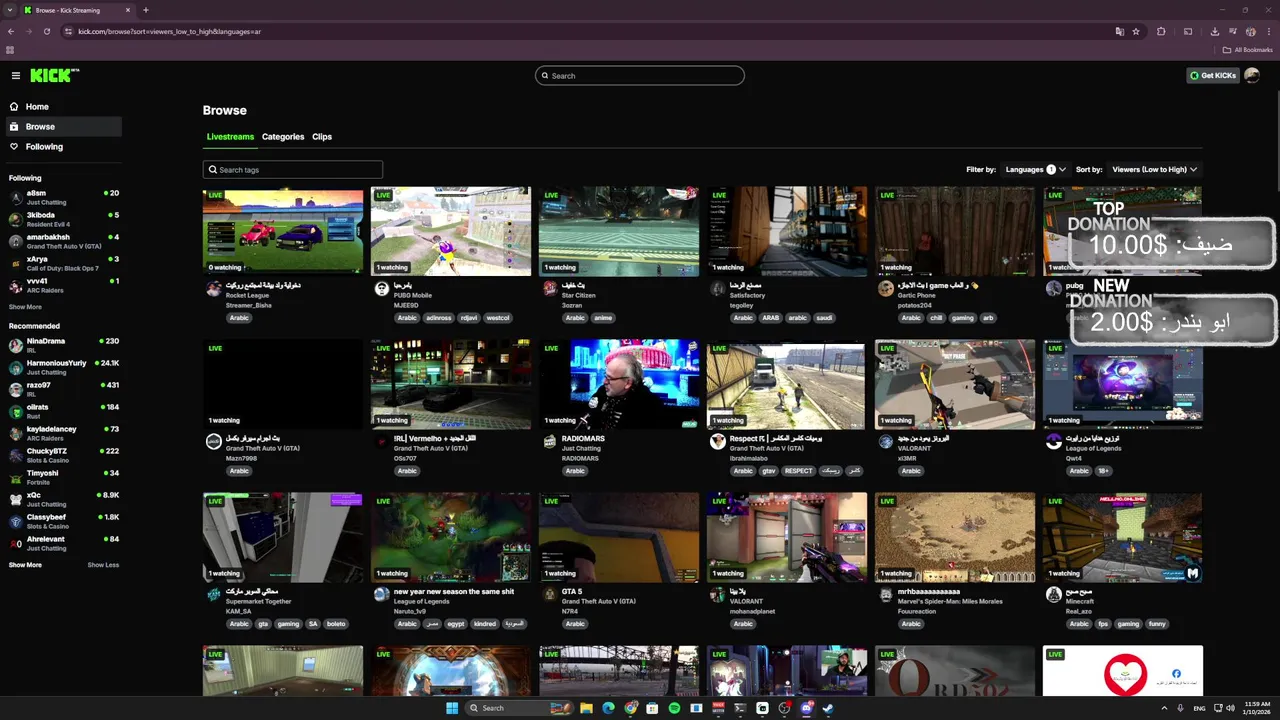Switch to the Categories tab
This screenshot has height=720, width=1280.
(x=283, y=137)
